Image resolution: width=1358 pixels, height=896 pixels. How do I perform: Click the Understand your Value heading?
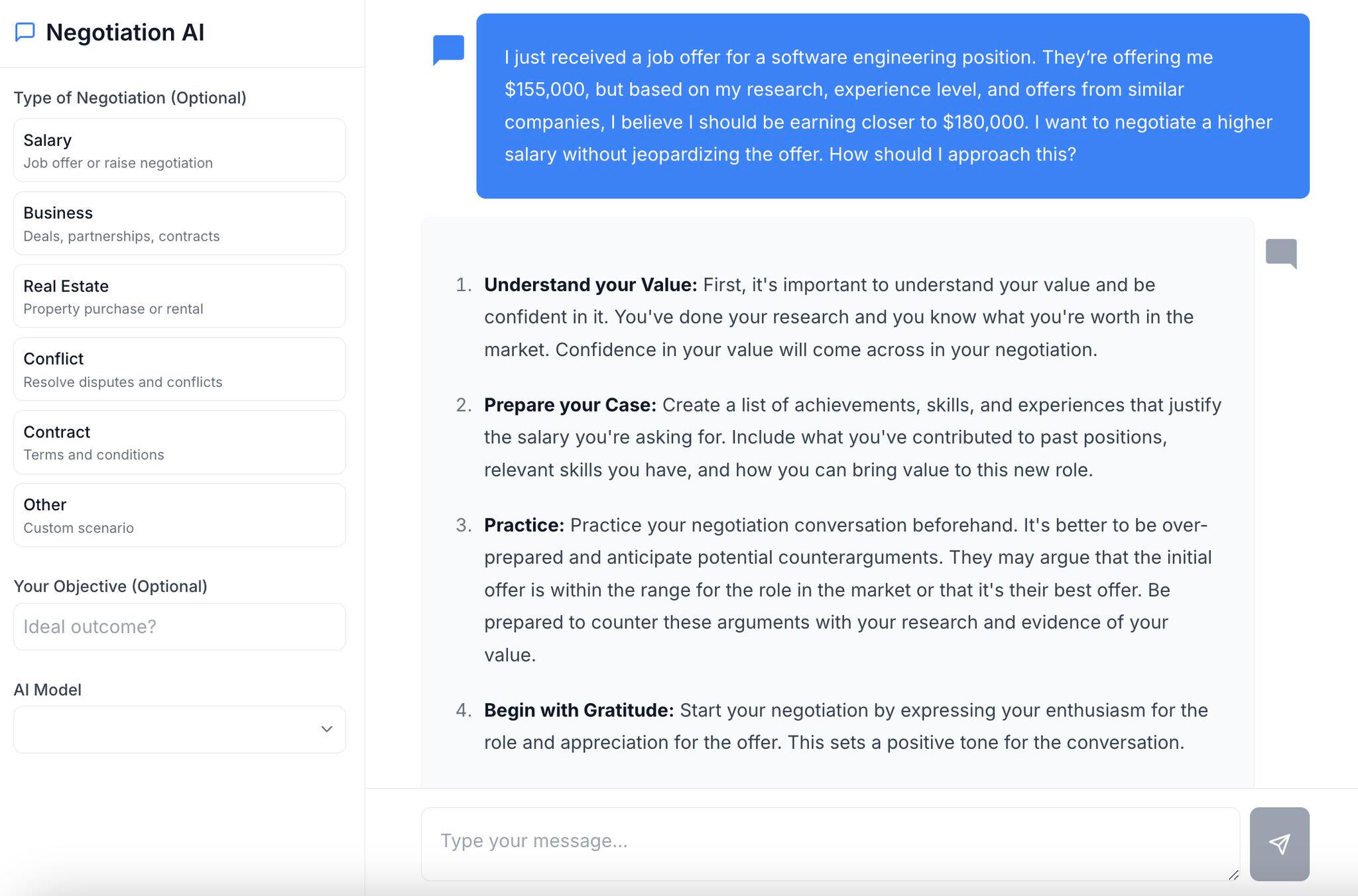(x=590, y=285)
